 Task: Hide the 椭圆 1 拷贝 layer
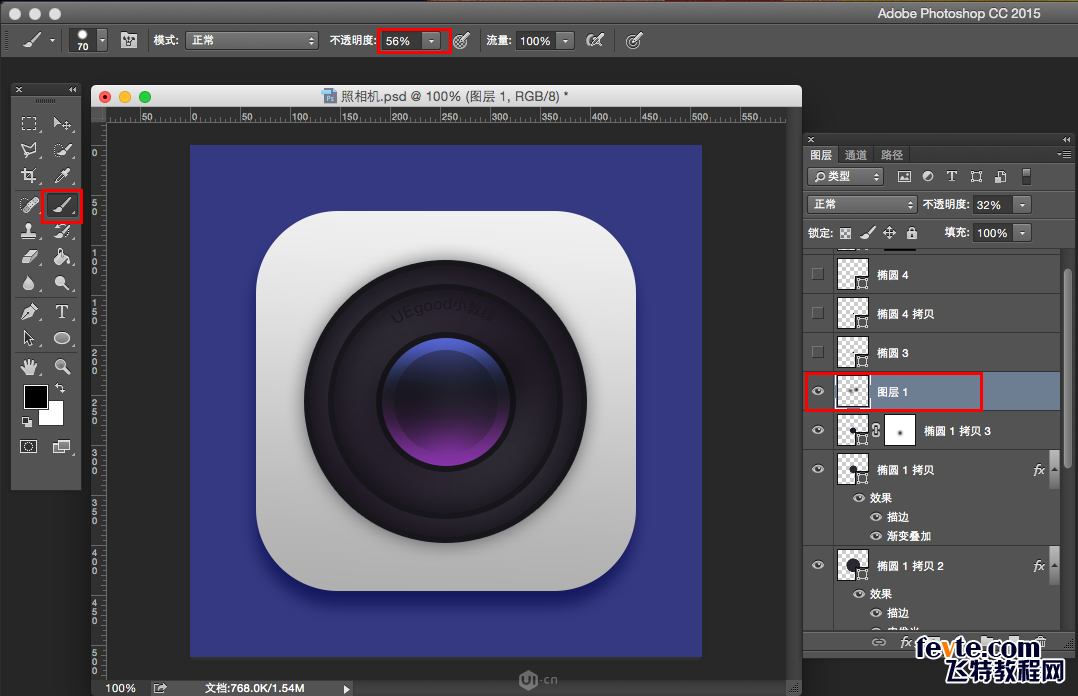click(818, 469)
